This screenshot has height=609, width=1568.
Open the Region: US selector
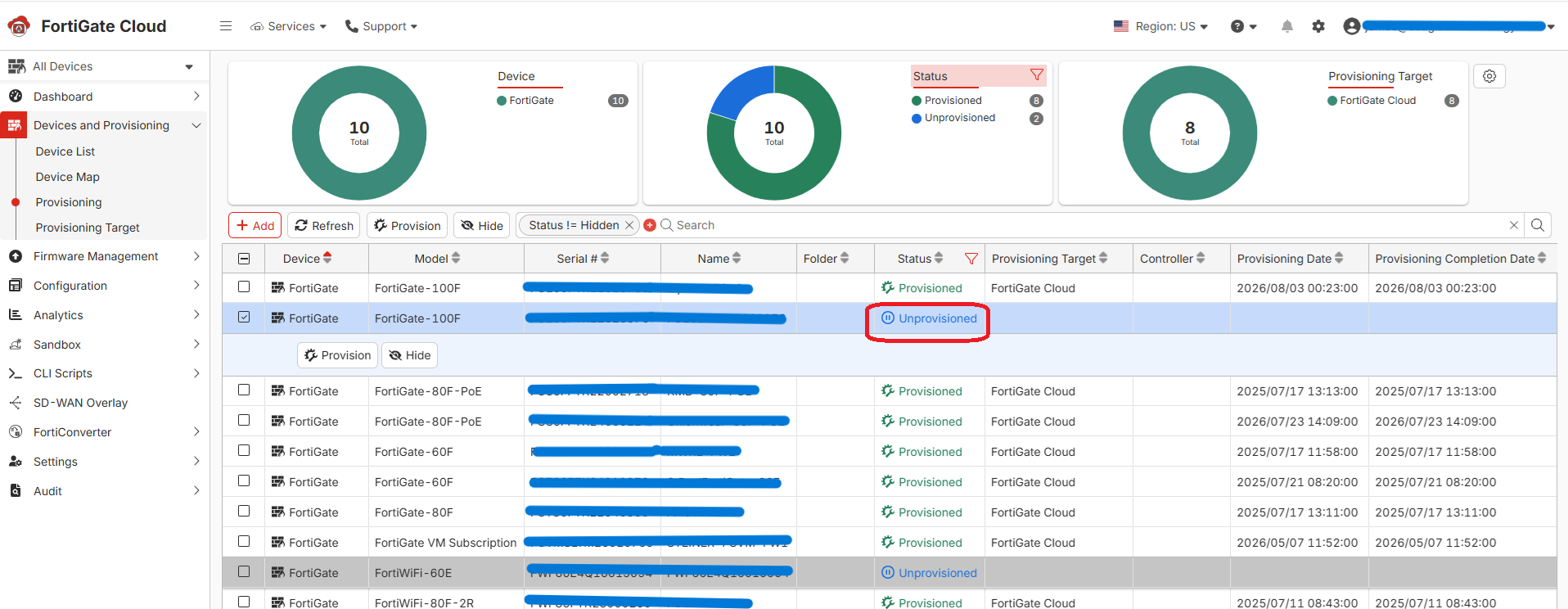pyautogui.click(x=1160, y=26)
